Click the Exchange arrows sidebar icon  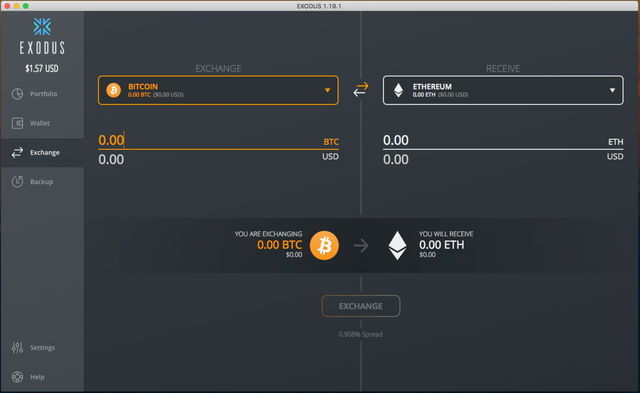pos(17,152)
